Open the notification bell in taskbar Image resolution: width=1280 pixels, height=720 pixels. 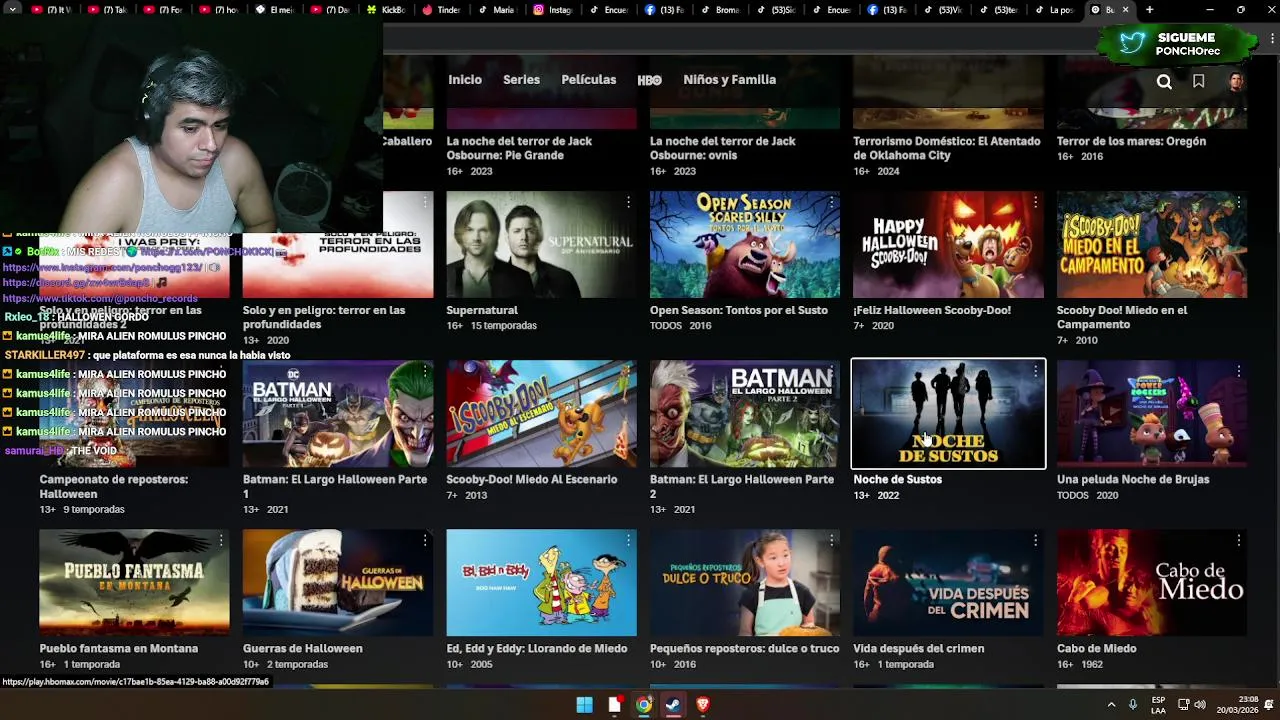coord(1268,704)
